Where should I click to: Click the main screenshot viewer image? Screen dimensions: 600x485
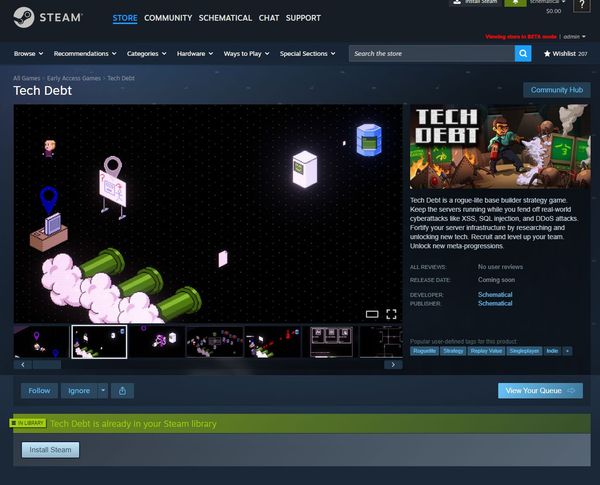pyautogui.click(x=208, y=214)
